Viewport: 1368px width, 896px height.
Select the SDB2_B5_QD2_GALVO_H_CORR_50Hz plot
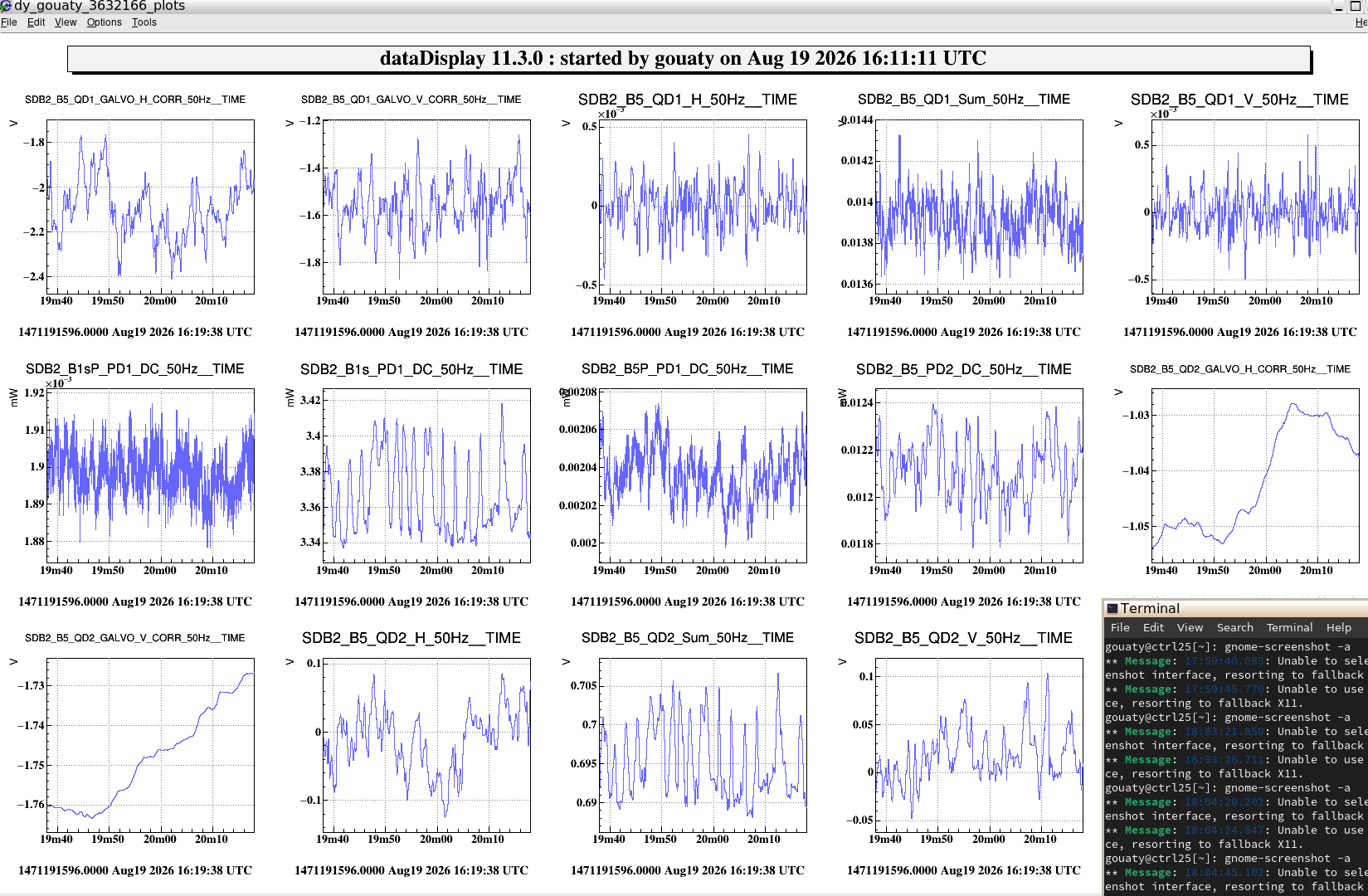(x=1255, y=476)
